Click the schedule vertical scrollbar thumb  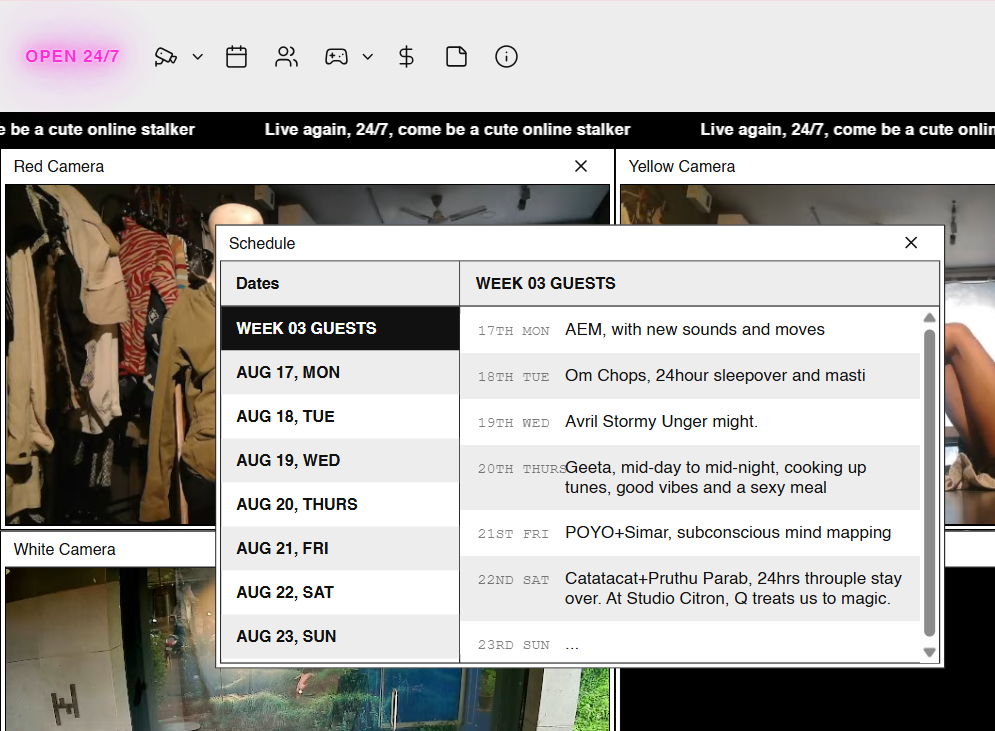tap(930, 483)
